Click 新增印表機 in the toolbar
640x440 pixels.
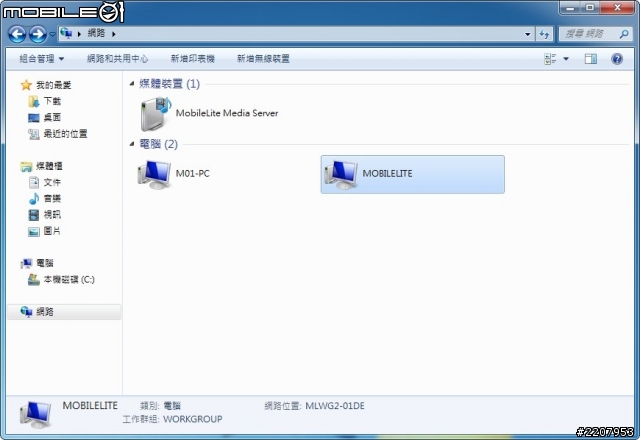193,59
